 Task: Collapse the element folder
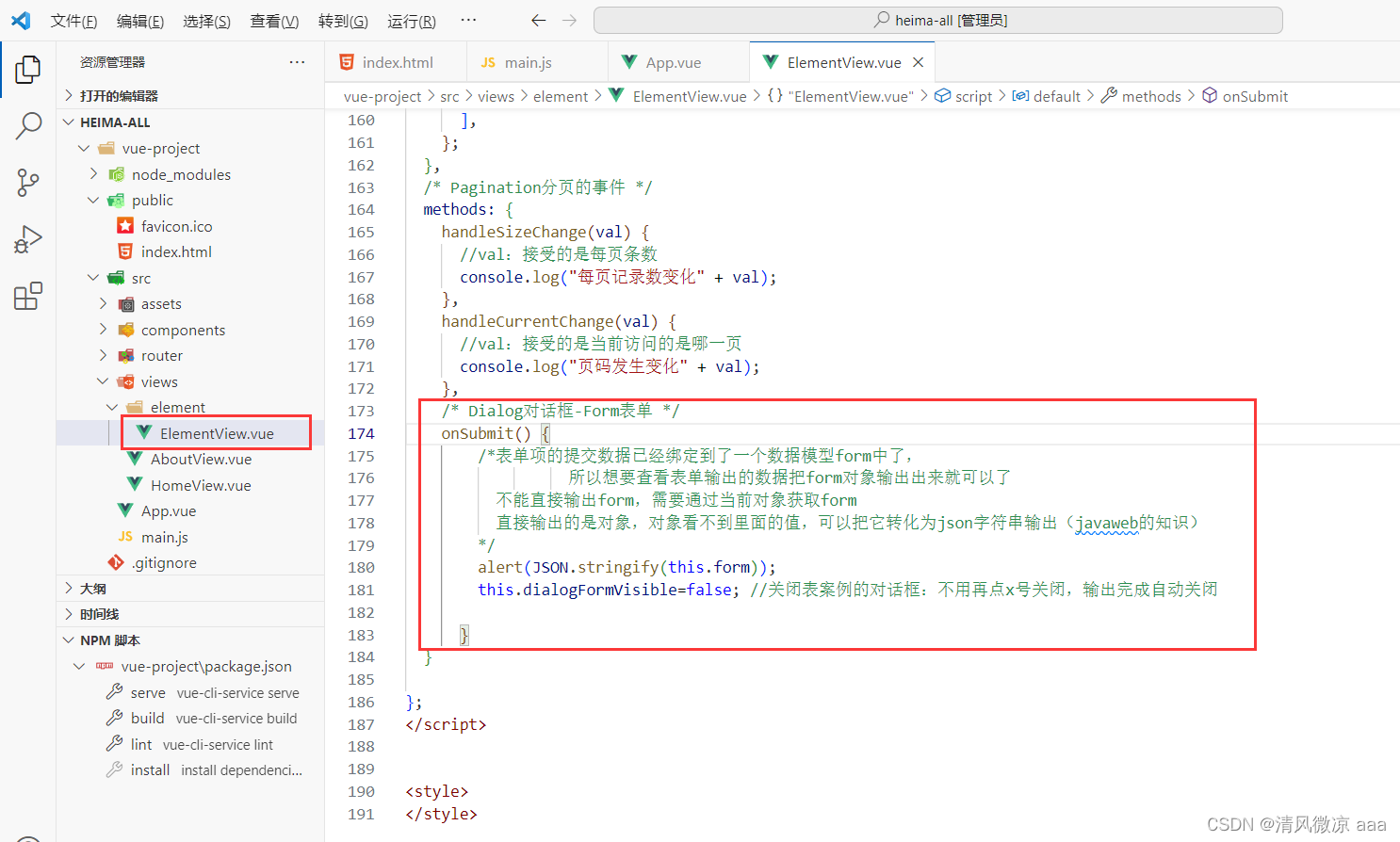tap(177, 407)
